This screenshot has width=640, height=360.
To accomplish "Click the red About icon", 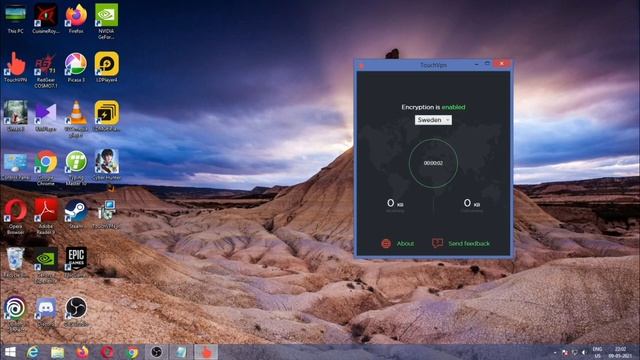I will tap(386, 244).
